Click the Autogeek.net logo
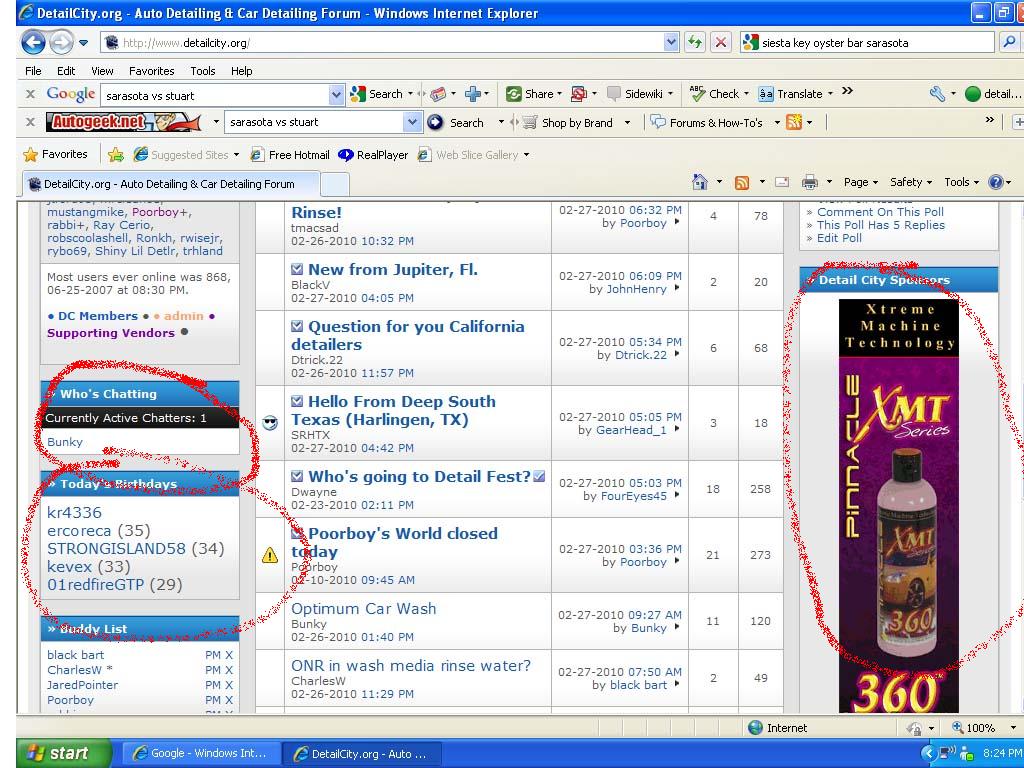The image size is (1024, 768). 124,122
